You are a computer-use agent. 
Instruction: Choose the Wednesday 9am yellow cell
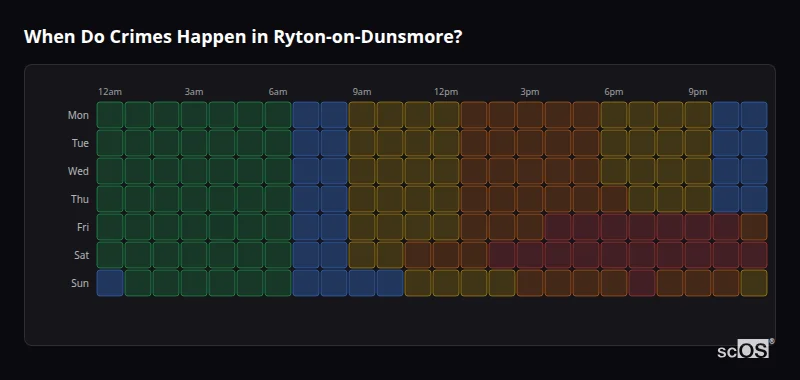pyautogui.click(x=362, y=171)
